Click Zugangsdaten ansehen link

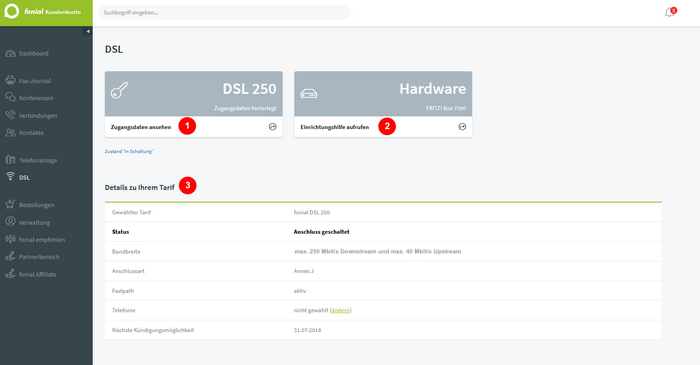tap(141, 127)
